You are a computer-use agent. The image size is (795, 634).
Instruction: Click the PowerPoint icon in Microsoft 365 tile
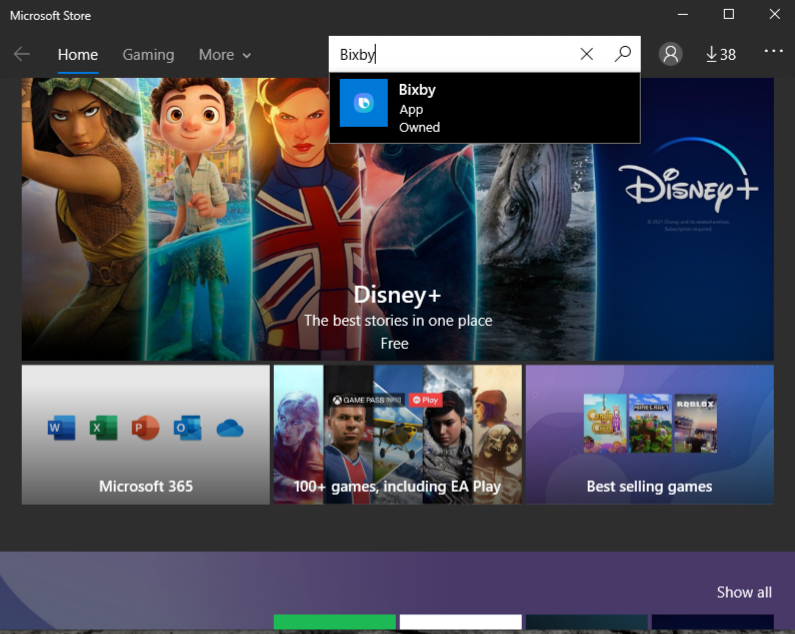[146, 428]
